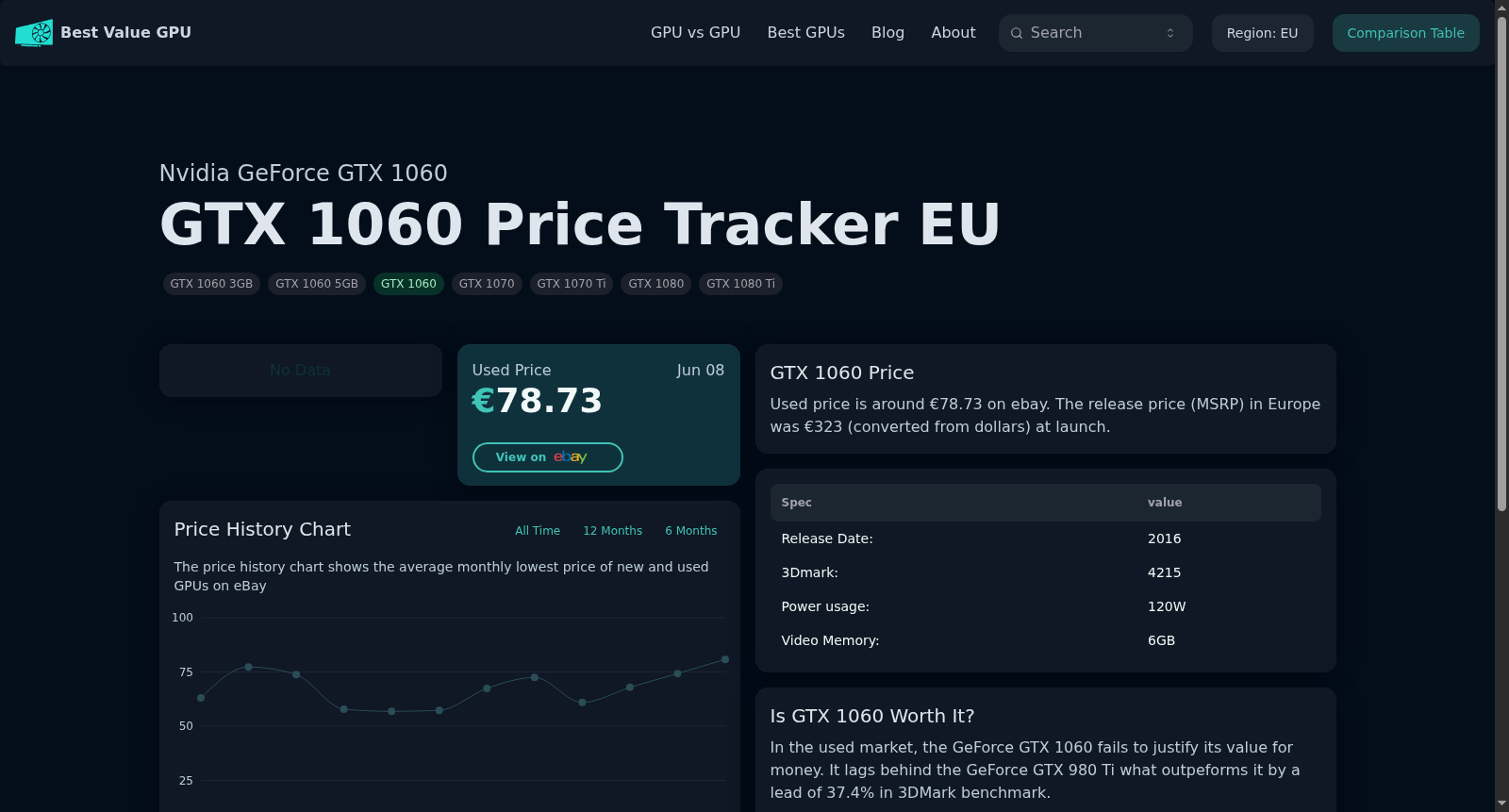Select the GTX 1080 tag

[x=656, y=284]
